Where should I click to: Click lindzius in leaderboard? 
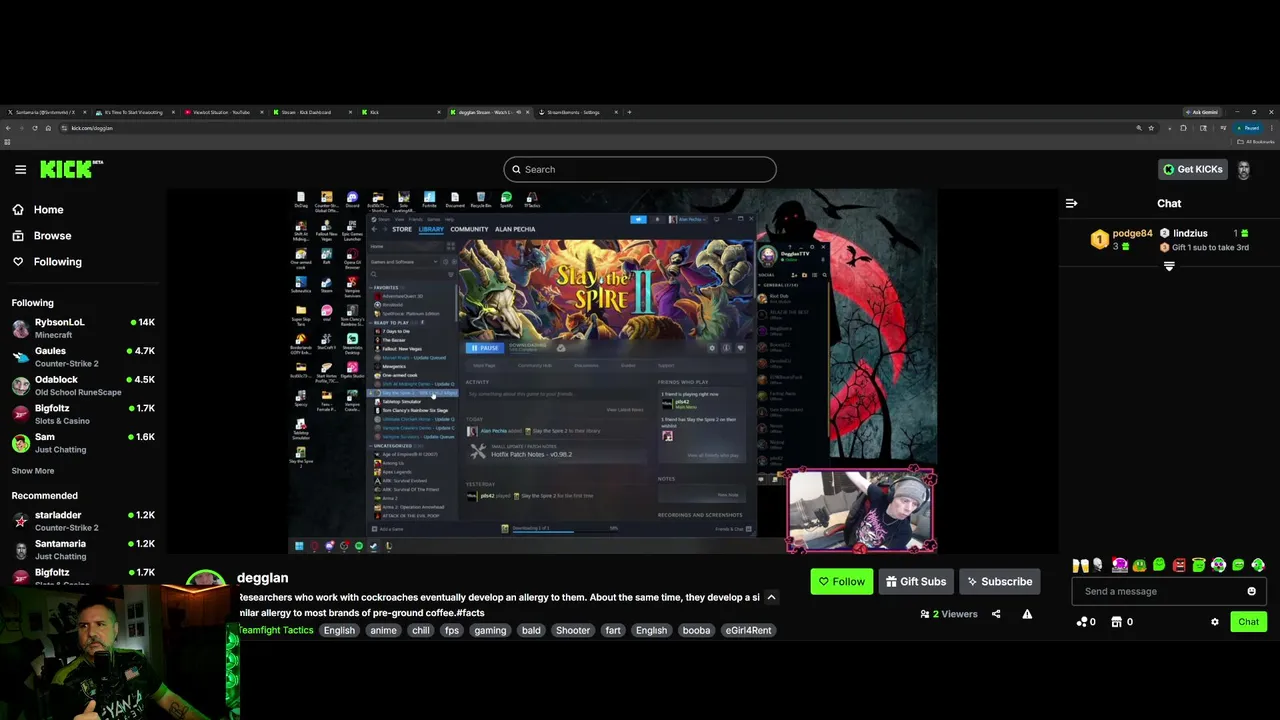[x=1190, y=233]
